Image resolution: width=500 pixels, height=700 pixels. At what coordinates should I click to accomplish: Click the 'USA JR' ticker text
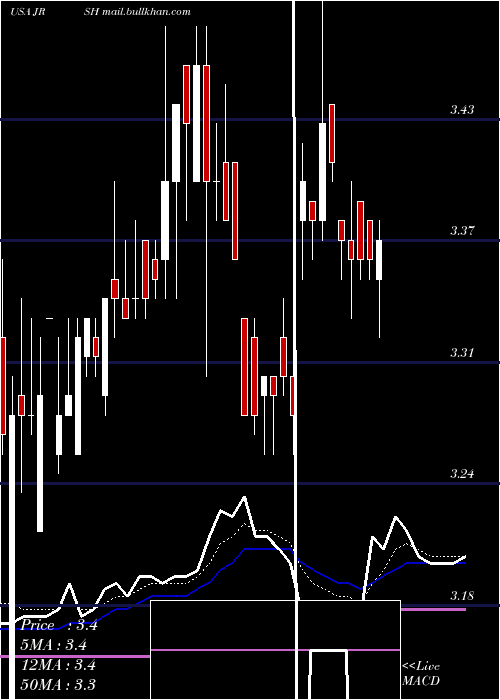[x=29, y=12]
